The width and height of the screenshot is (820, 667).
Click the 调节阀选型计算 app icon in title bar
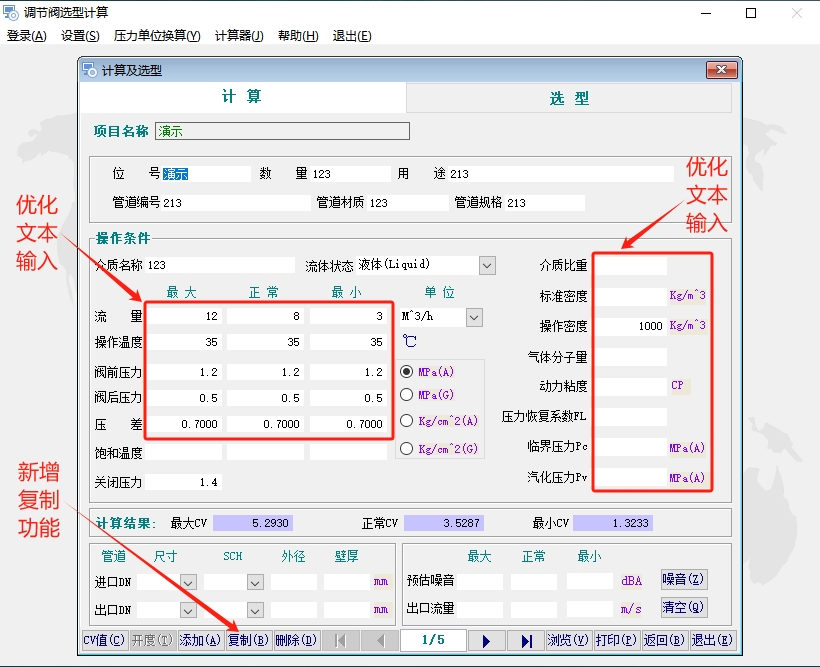10,13
